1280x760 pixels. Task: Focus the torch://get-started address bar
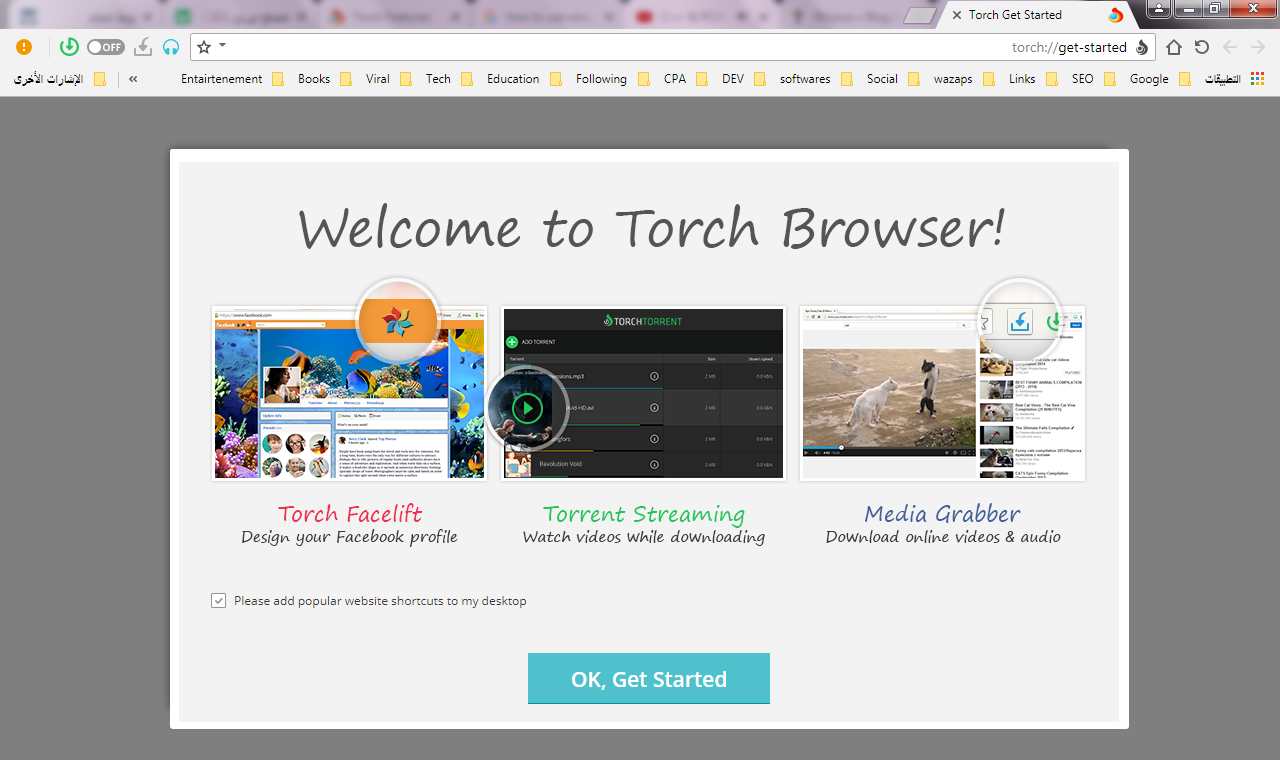[x=672, y=47]
